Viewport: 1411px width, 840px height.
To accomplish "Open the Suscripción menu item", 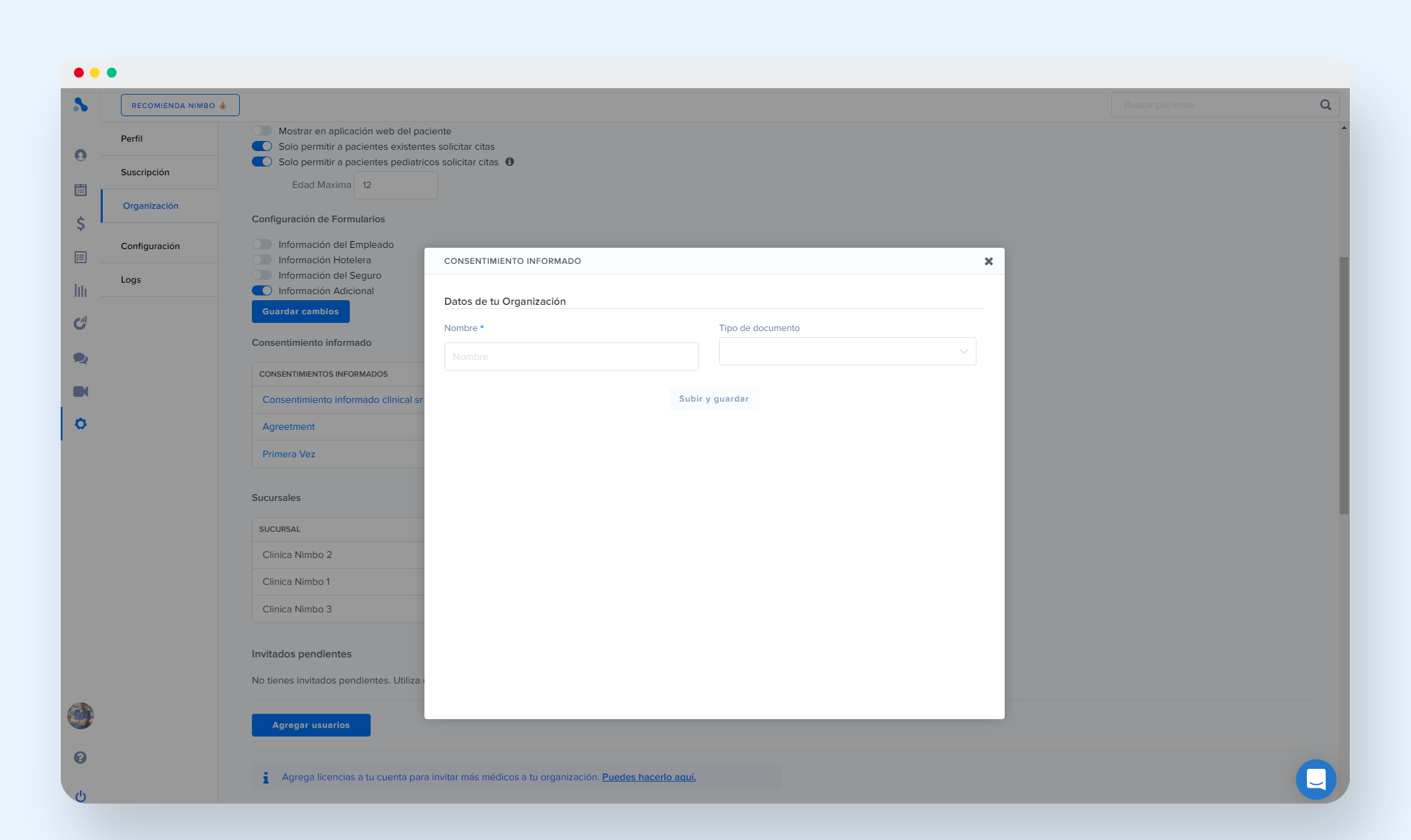I will [145, 173].
